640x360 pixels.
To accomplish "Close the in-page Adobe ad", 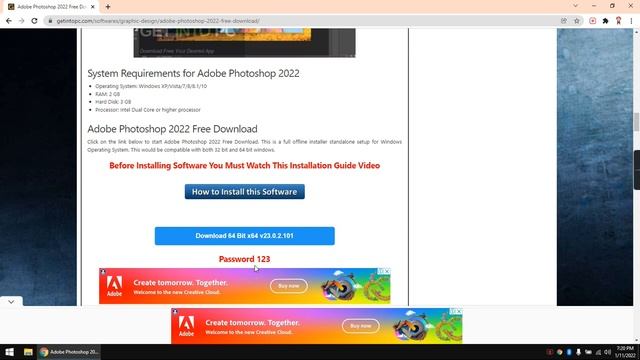I will click(387, 271).
